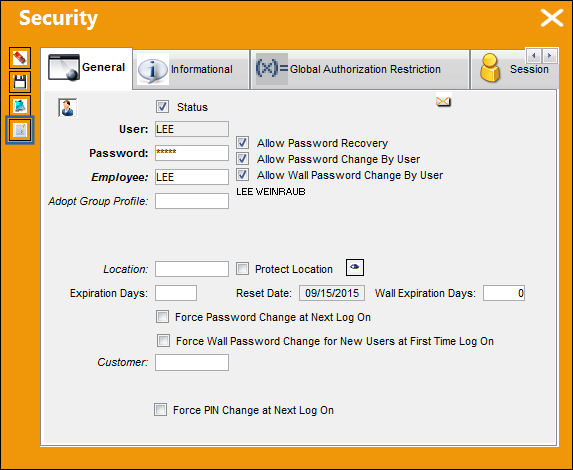This screenshot has width=573, height=470.
Task: Uncheck Allow Password Recovery
Action: (x=242, y=143)
